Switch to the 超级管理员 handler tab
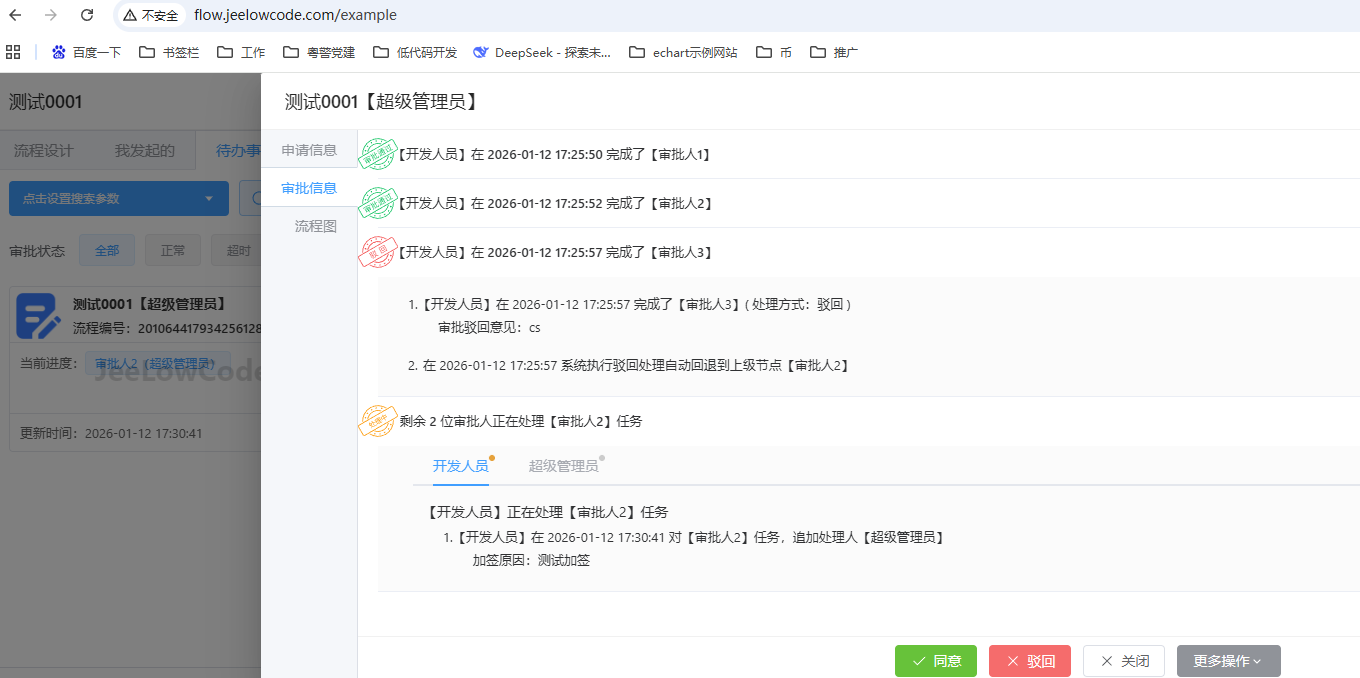This screenshot has height=678, width=1360. 563,466
